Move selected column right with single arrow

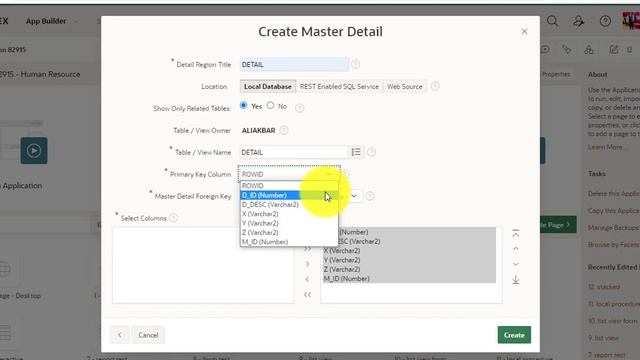click(x=307, y=264)
